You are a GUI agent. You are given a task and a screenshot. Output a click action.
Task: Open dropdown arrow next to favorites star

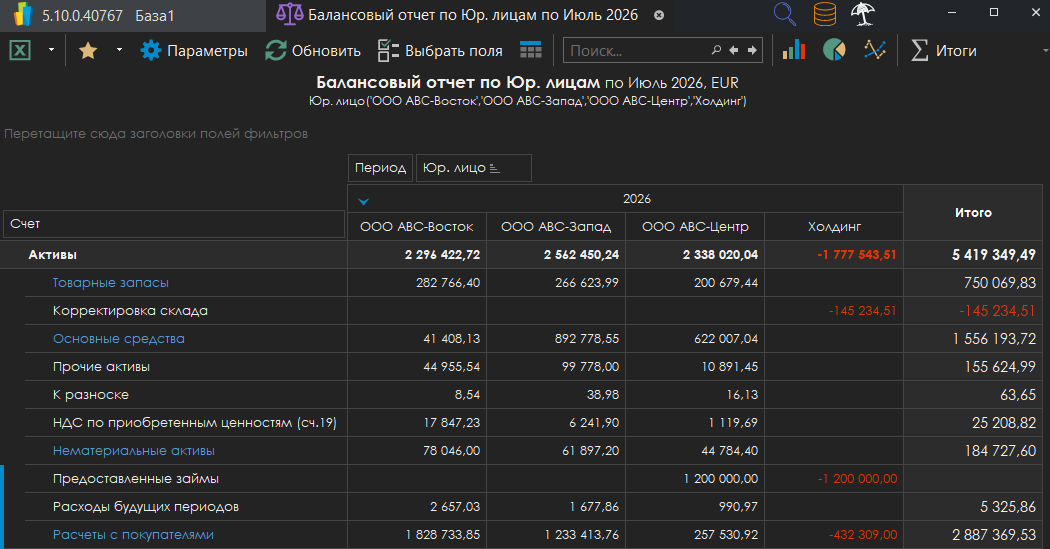point(119,50)
